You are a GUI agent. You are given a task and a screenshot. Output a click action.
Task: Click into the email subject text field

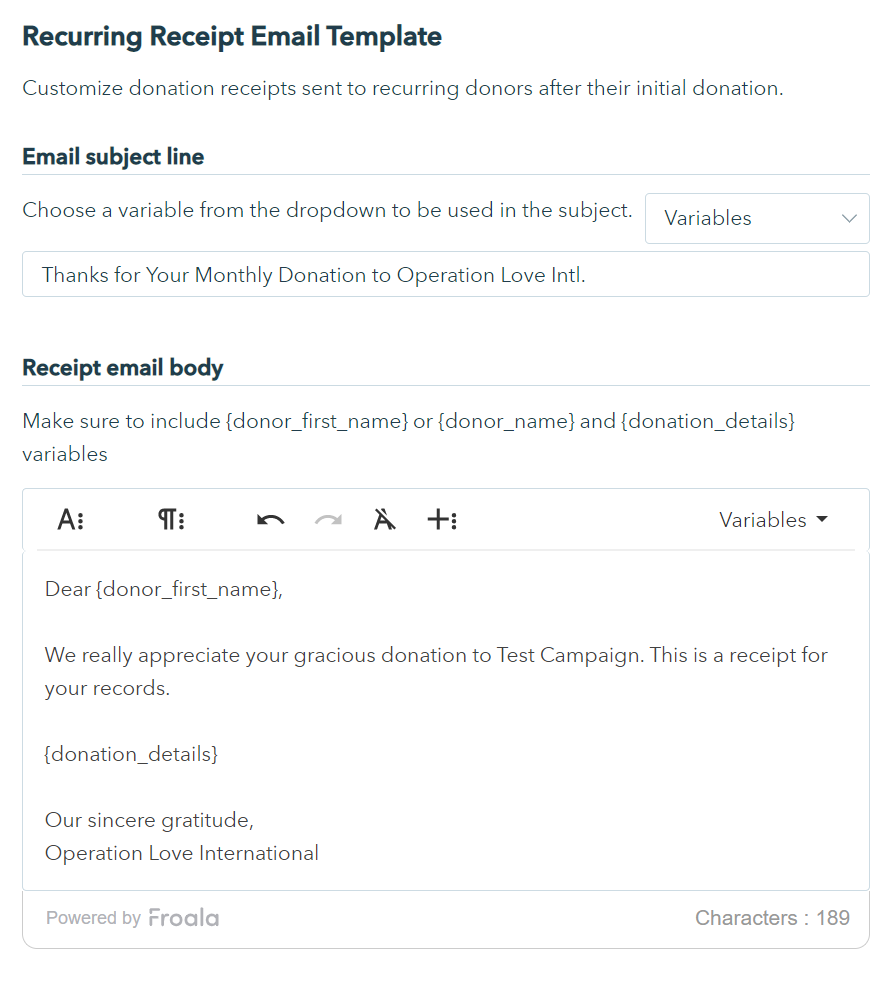point(445,275)
